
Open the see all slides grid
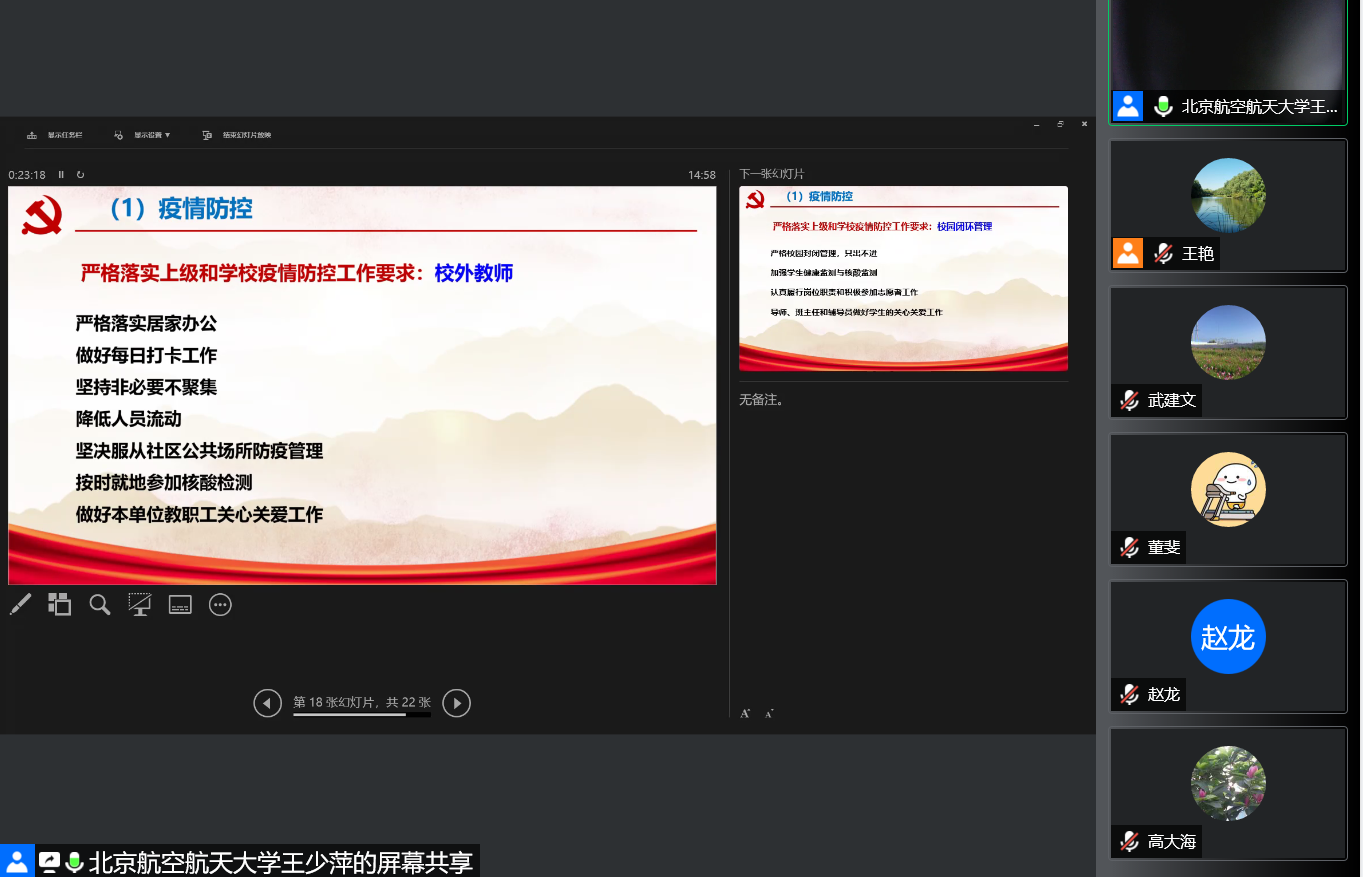coord(60,604)
